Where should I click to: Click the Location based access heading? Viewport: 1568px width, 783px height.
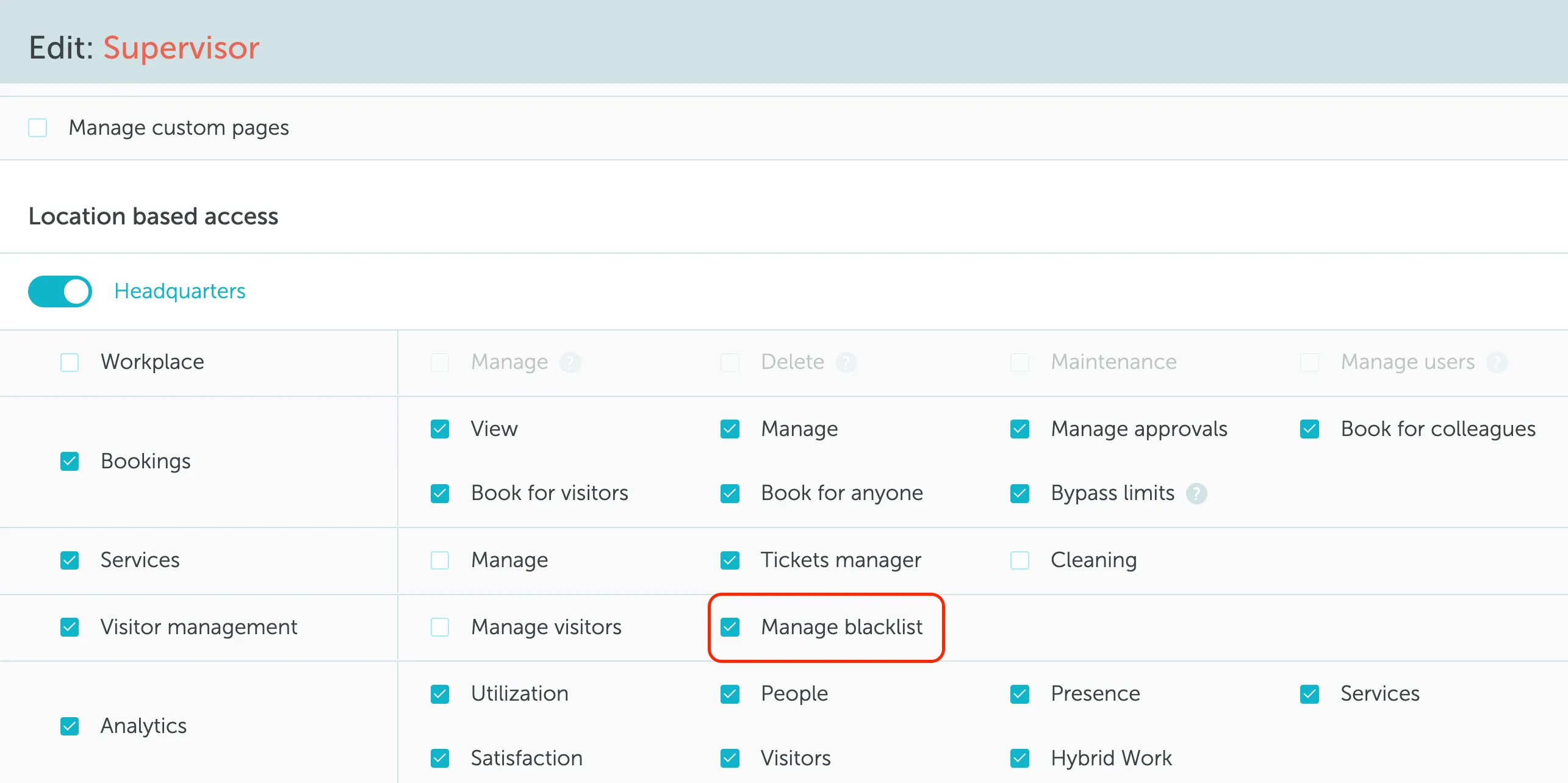(153, 216)
